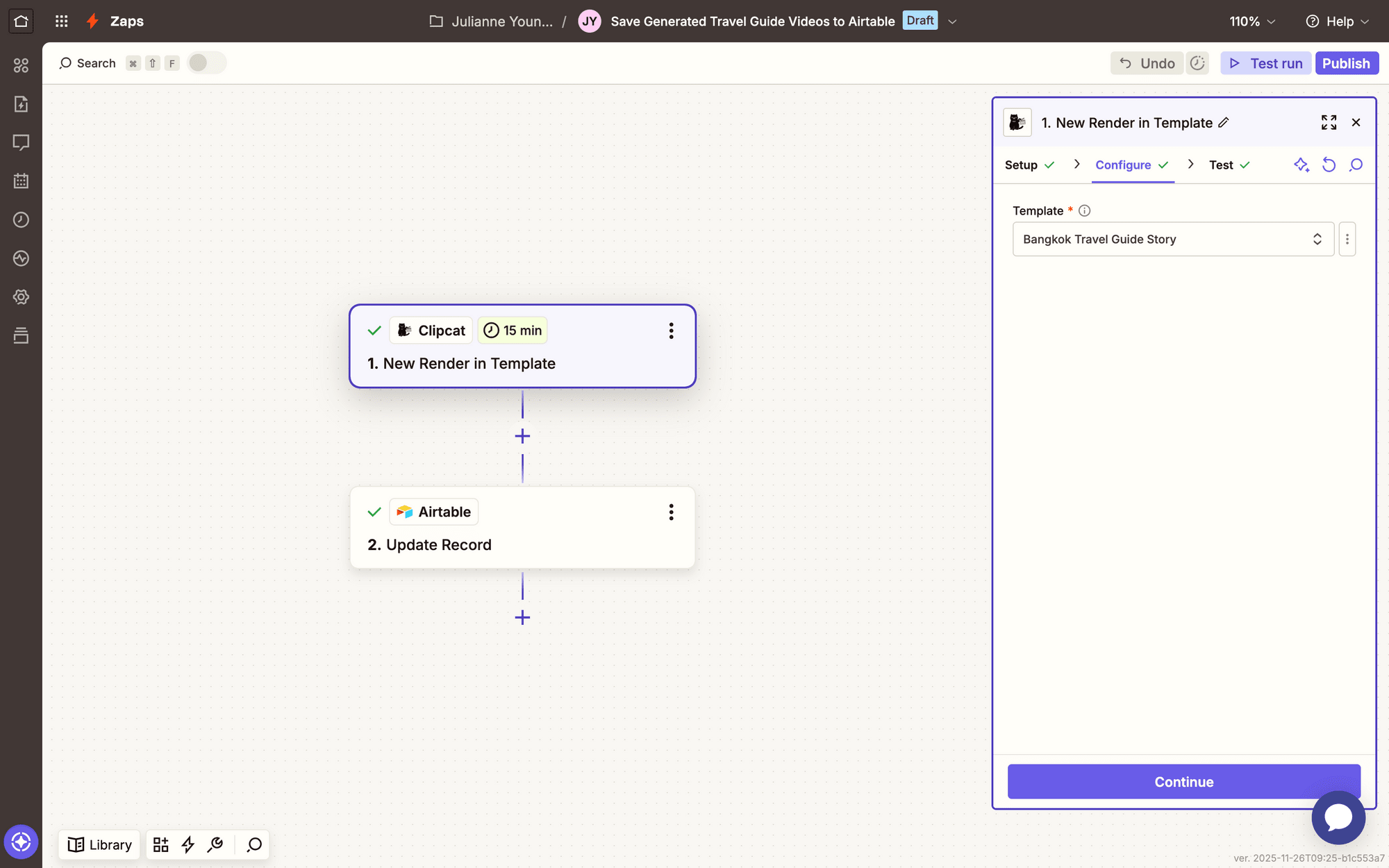Open the calendar icon in left sidebar
The width and height of the screenshot is (1389, 868).
click(x=21, y=181)
